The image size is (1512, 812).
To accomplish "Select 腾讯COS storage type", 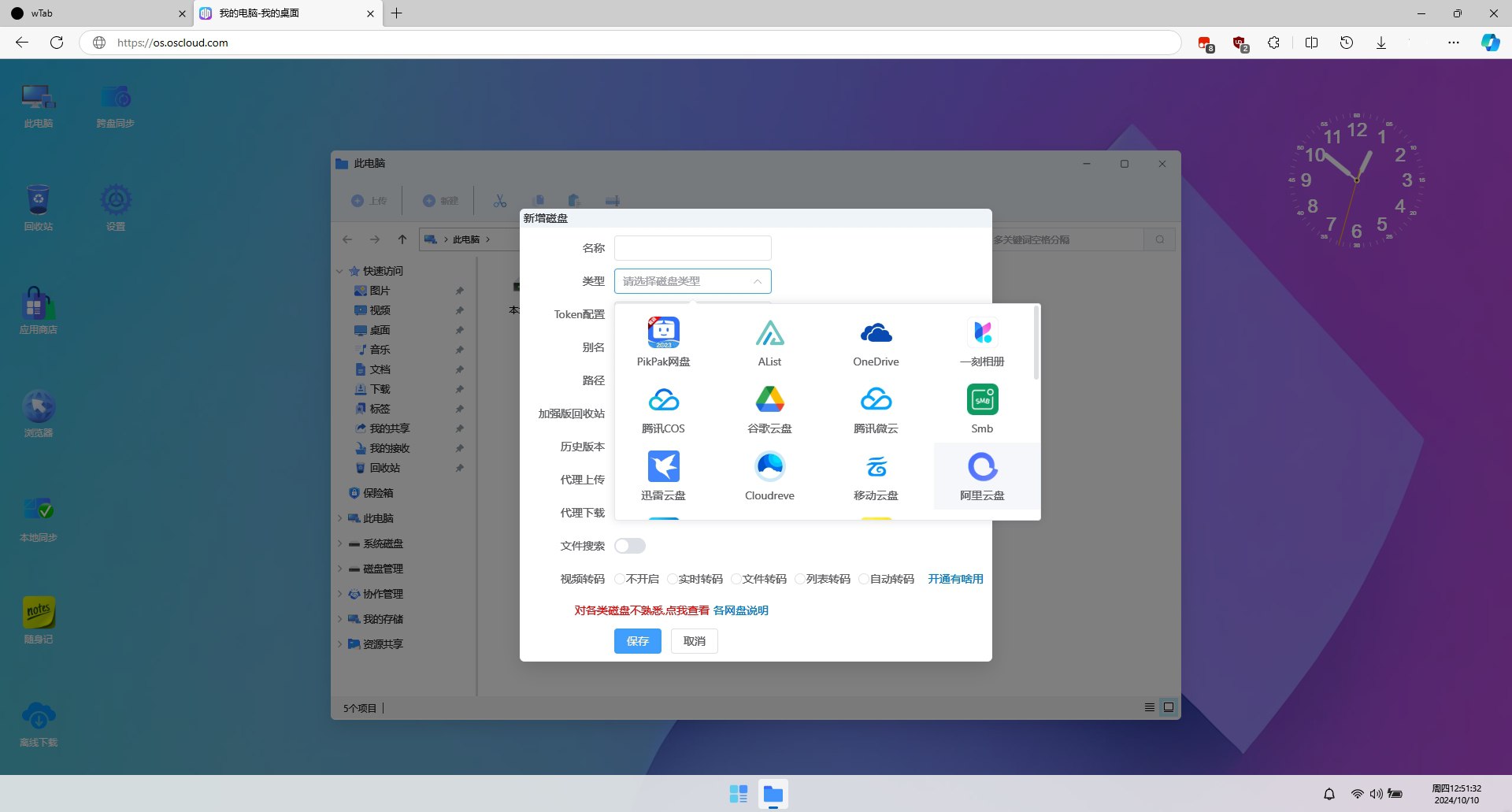I will (x=663, y=409).
